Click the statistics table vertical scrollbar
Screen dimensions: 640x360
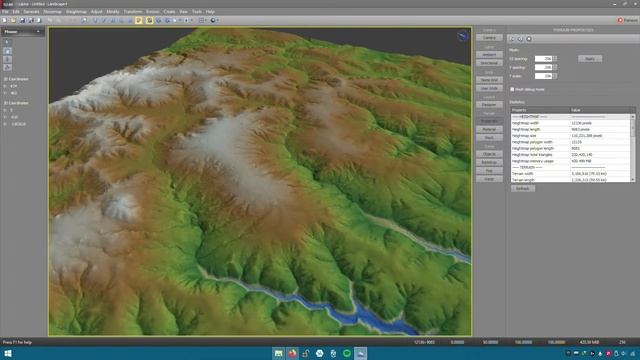click(x=633, y=148)
